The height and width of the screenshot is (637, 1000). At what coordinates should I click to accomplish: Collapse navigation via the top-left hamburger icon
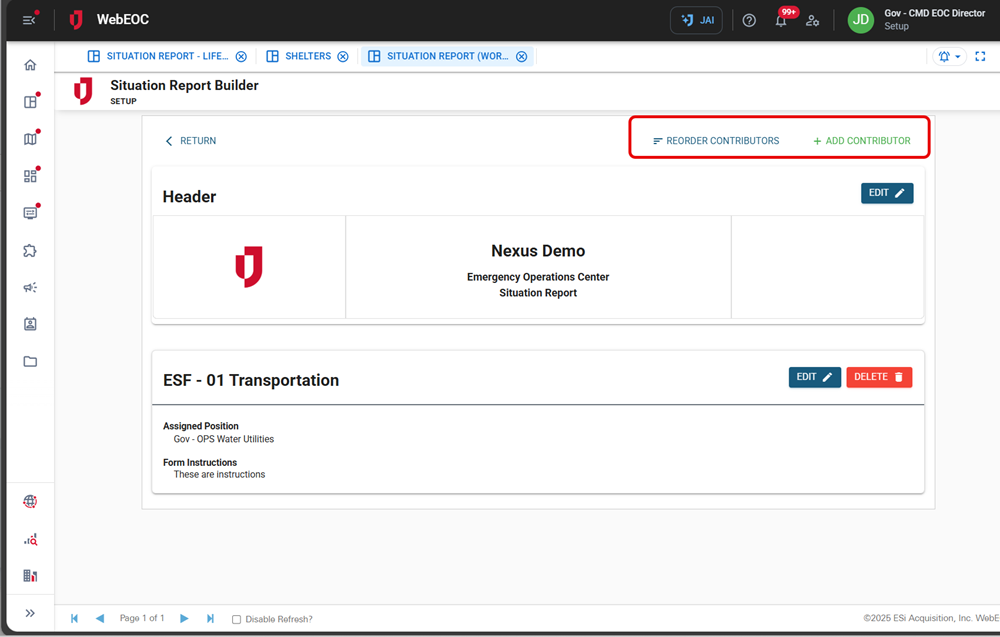27,18
